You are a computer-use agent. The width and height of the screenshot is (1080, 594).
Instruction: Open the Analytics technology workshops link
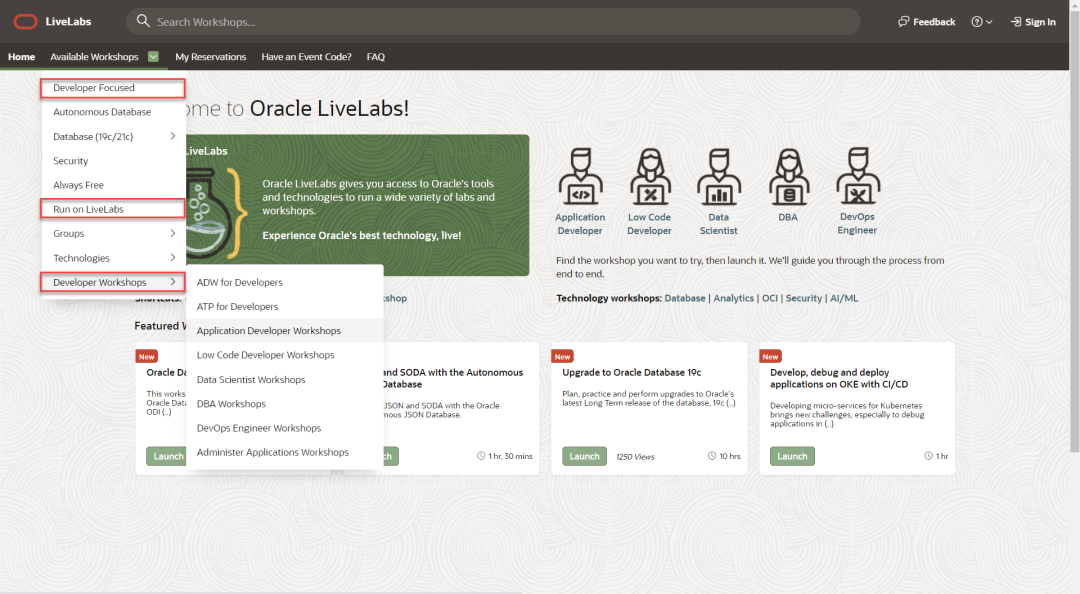coord(734,298)
